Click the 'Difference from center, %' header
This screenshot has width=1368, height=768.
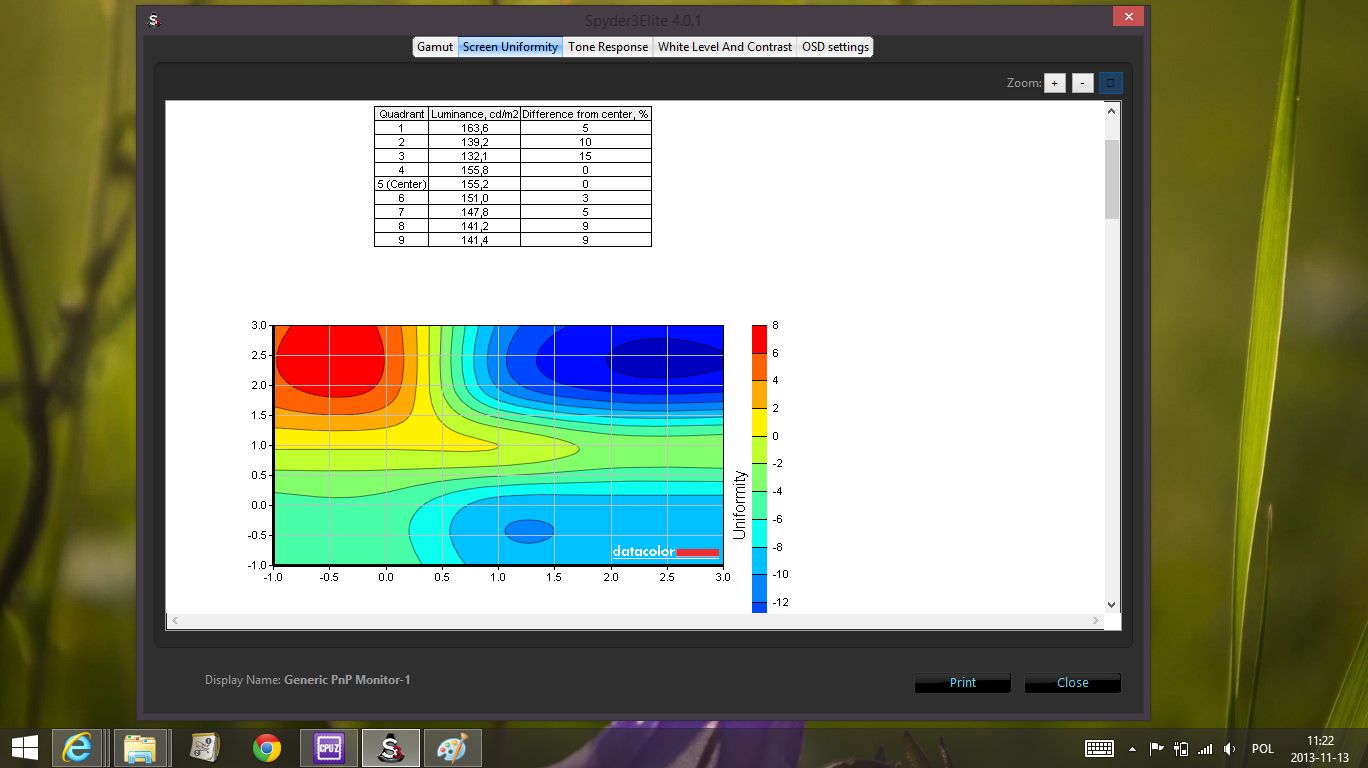(586, 114)
